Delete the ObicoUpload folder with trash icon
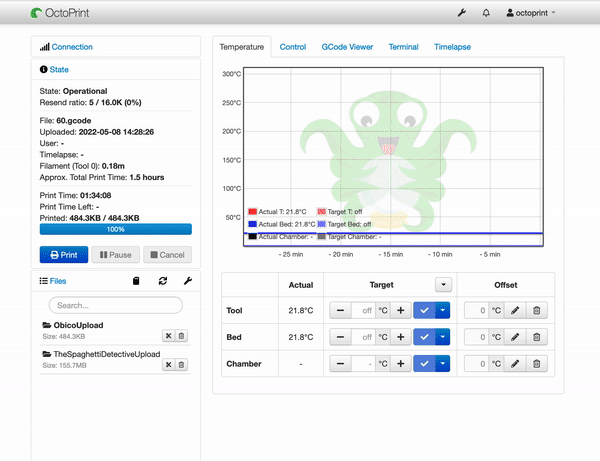The width and height of the screenshot is (600, 461). 181,337
